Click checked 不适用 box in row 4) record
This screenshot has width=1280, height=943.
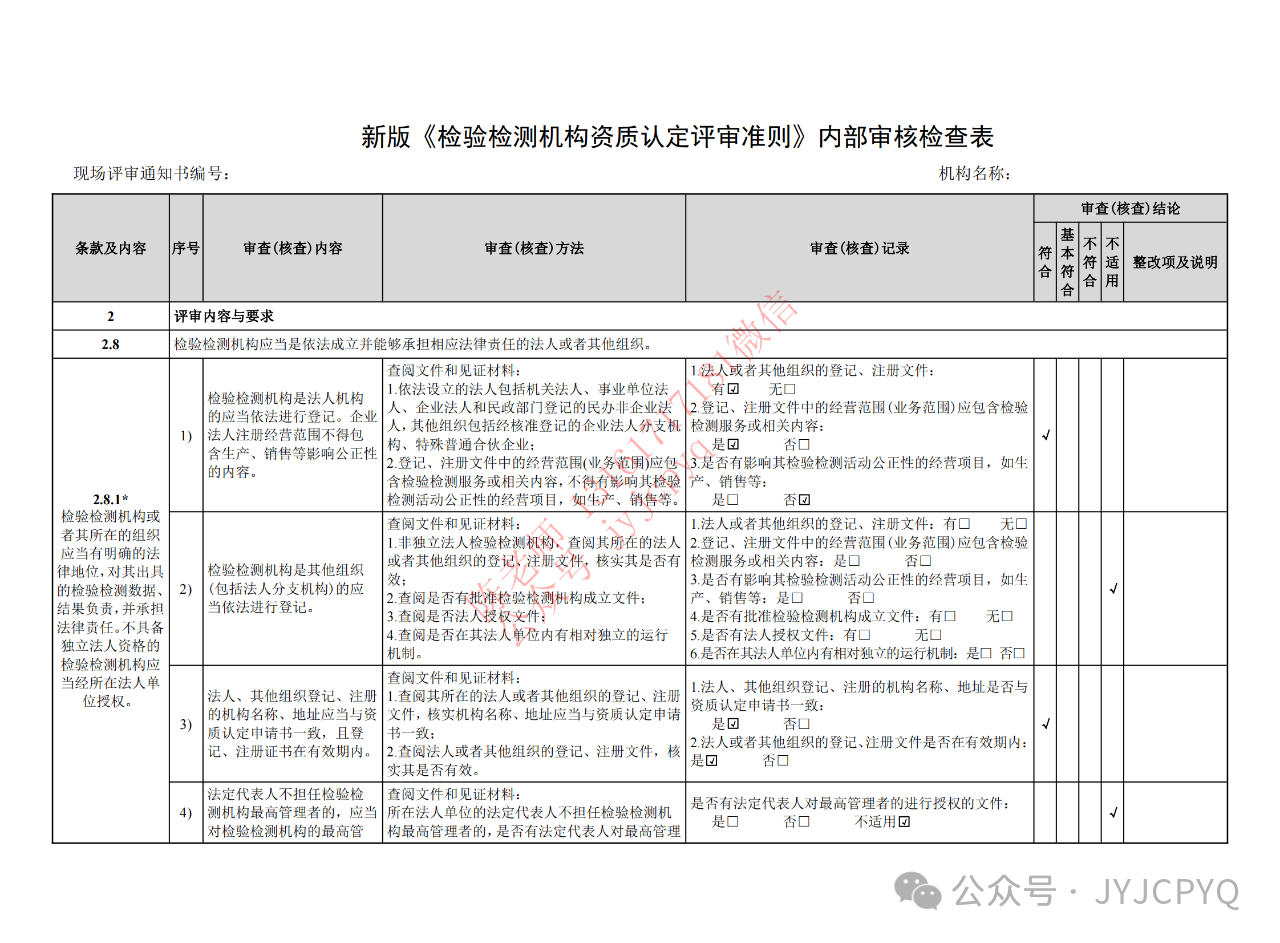[904, 822]
